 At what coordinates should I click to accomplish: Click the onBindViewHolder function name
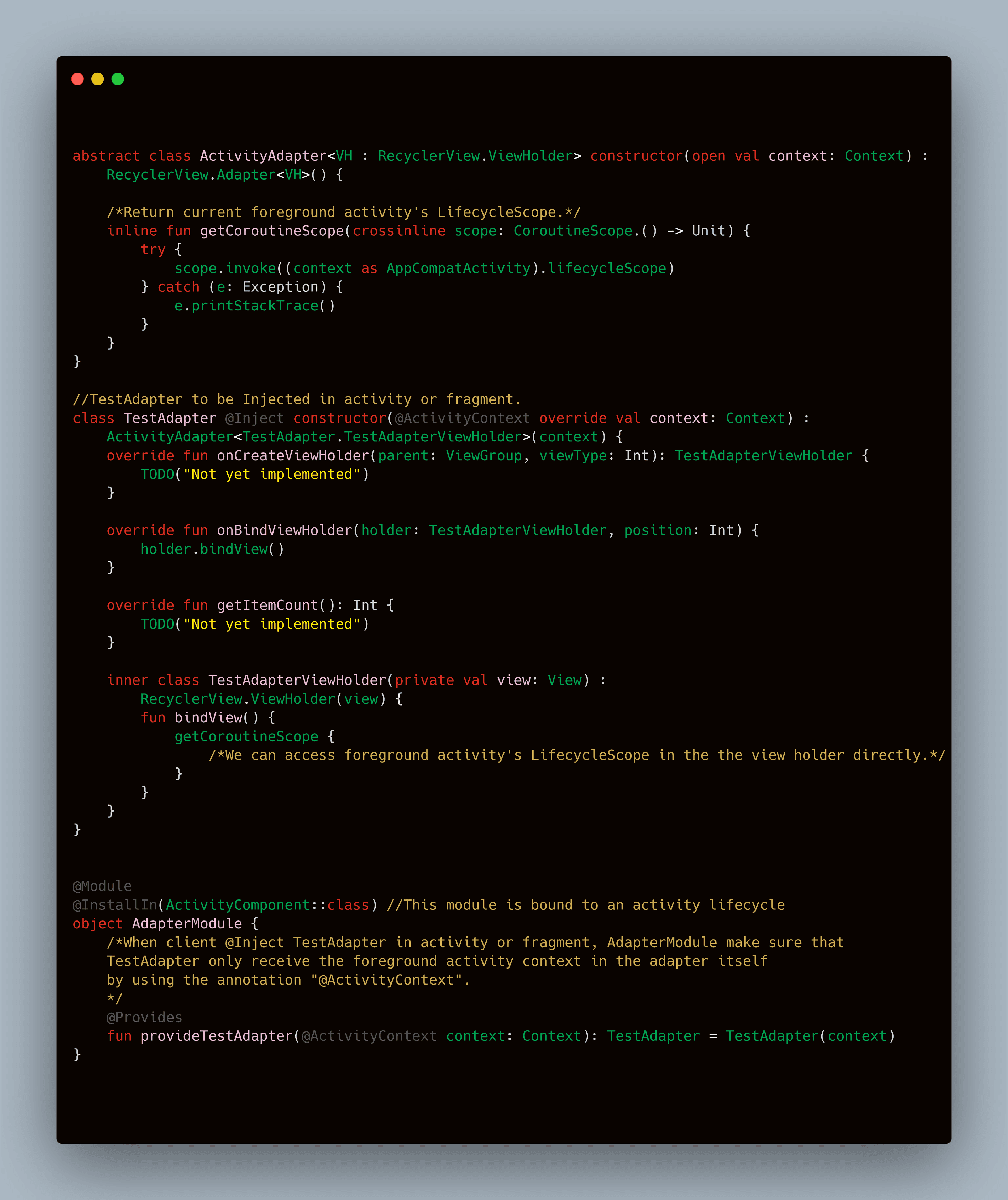(x=285, y=530)
